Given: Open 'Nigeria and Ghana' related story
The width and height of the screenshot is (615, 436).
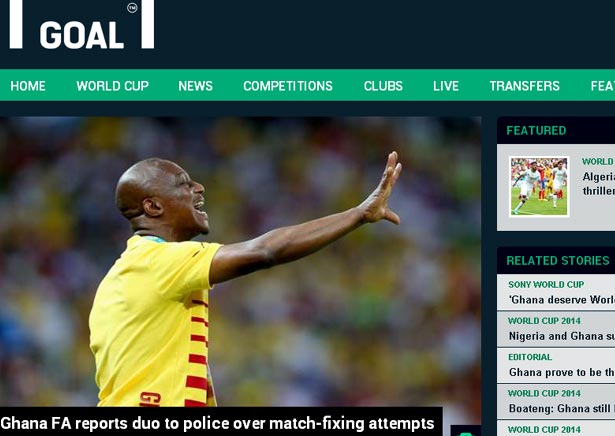Looking at the screenshot, I should [x=562, y=336].
